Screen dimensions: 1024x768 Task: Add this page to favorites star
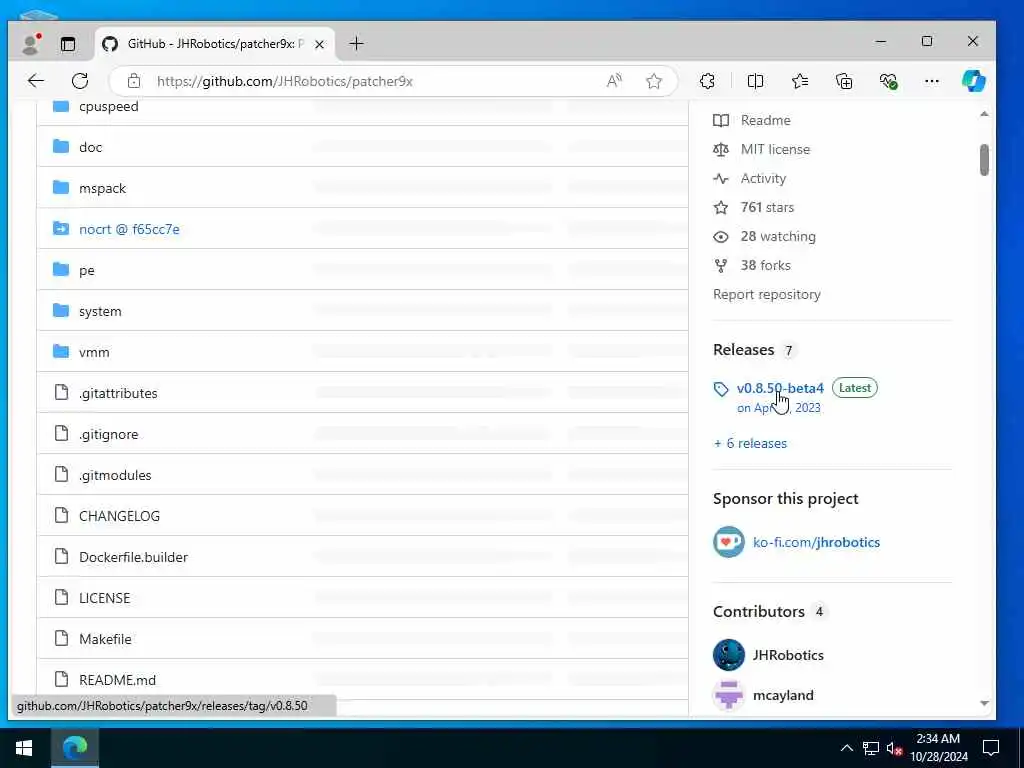[x=654, y=81]
